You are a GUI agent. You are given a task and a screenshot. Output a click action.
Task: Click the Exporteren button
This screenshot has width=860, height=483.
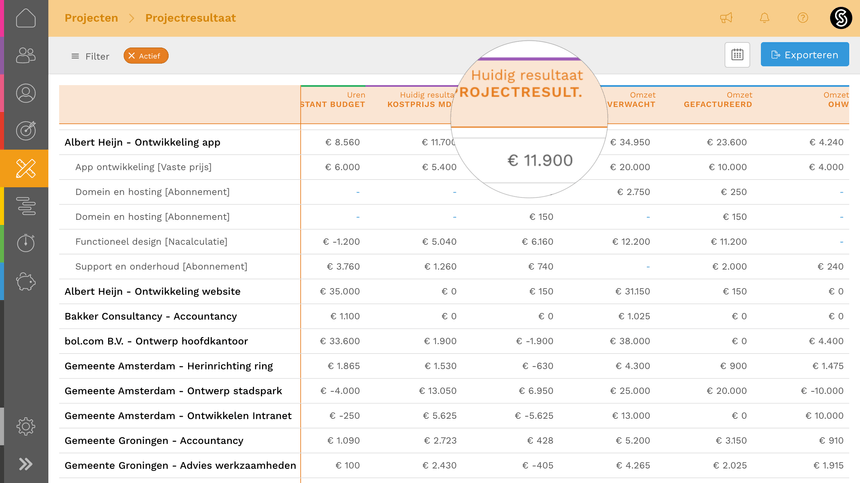(x=805, y=55)
